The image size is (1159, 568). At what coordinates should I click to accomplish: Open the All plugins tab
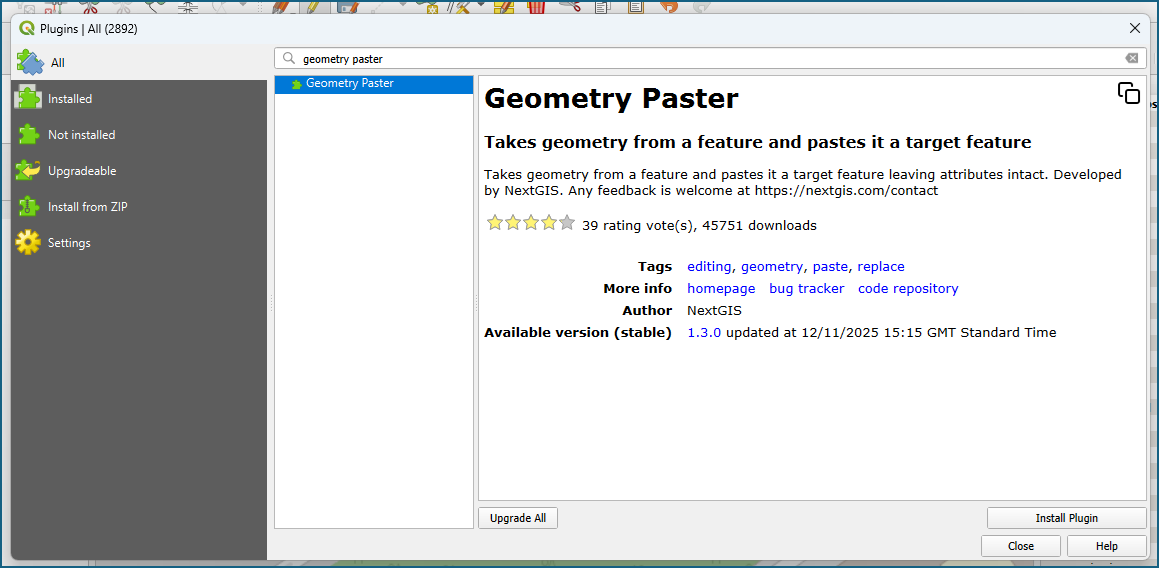pos(139,63)
